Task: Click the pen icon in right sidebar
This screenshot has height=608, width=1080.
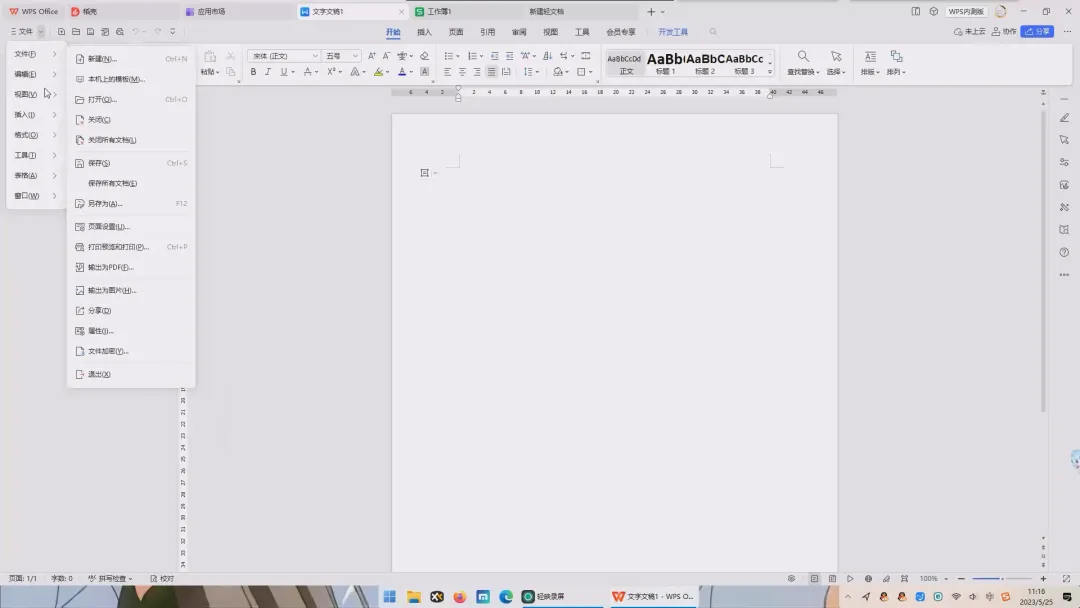Action: (1064, 118)
